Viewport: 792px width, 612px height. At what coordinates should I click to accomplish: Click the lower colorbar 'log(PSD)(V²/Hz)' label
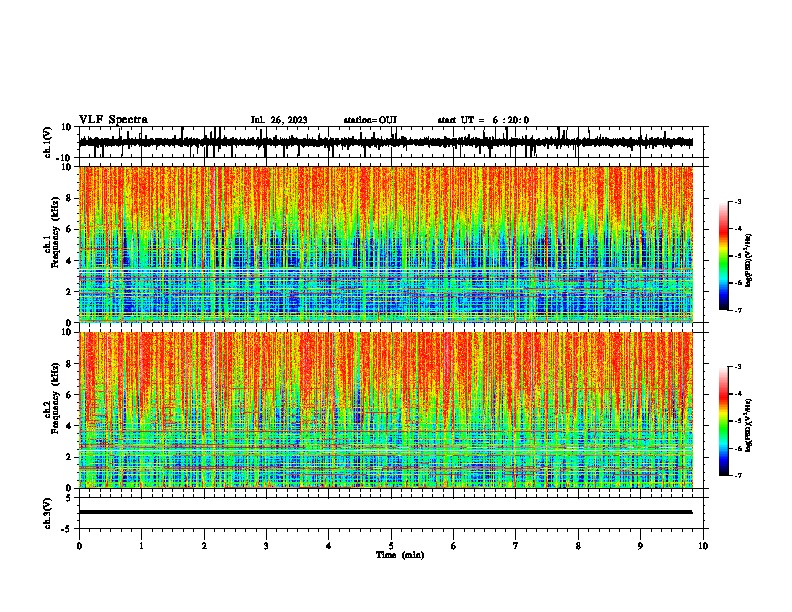coord(749,425)
